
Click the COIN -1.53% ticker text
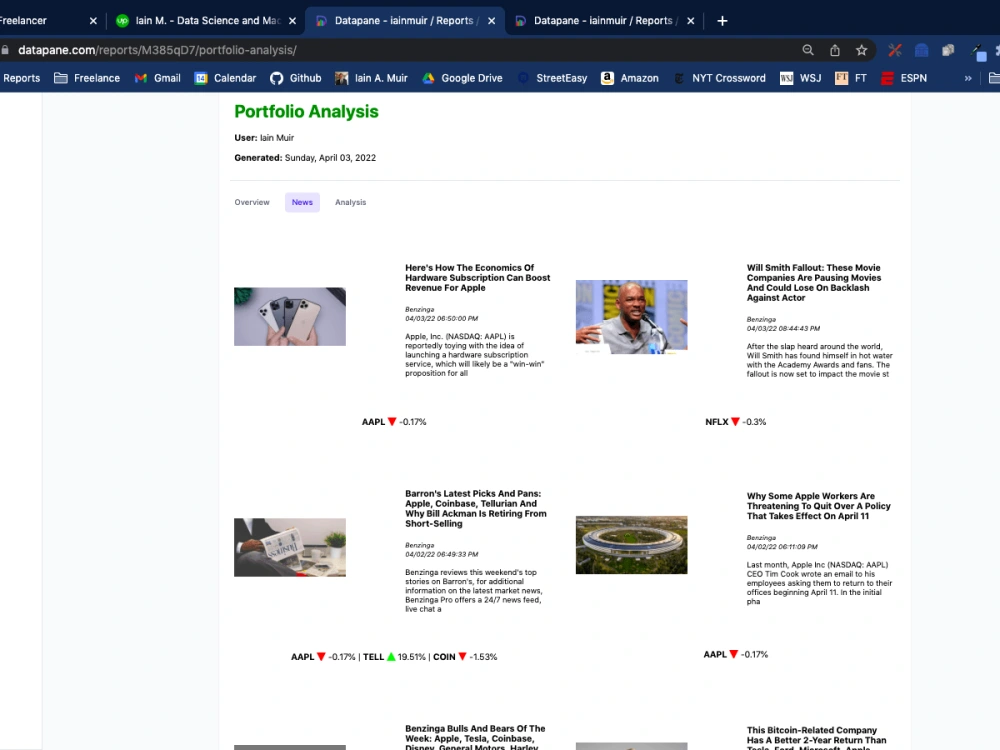(x=465, y=656)
